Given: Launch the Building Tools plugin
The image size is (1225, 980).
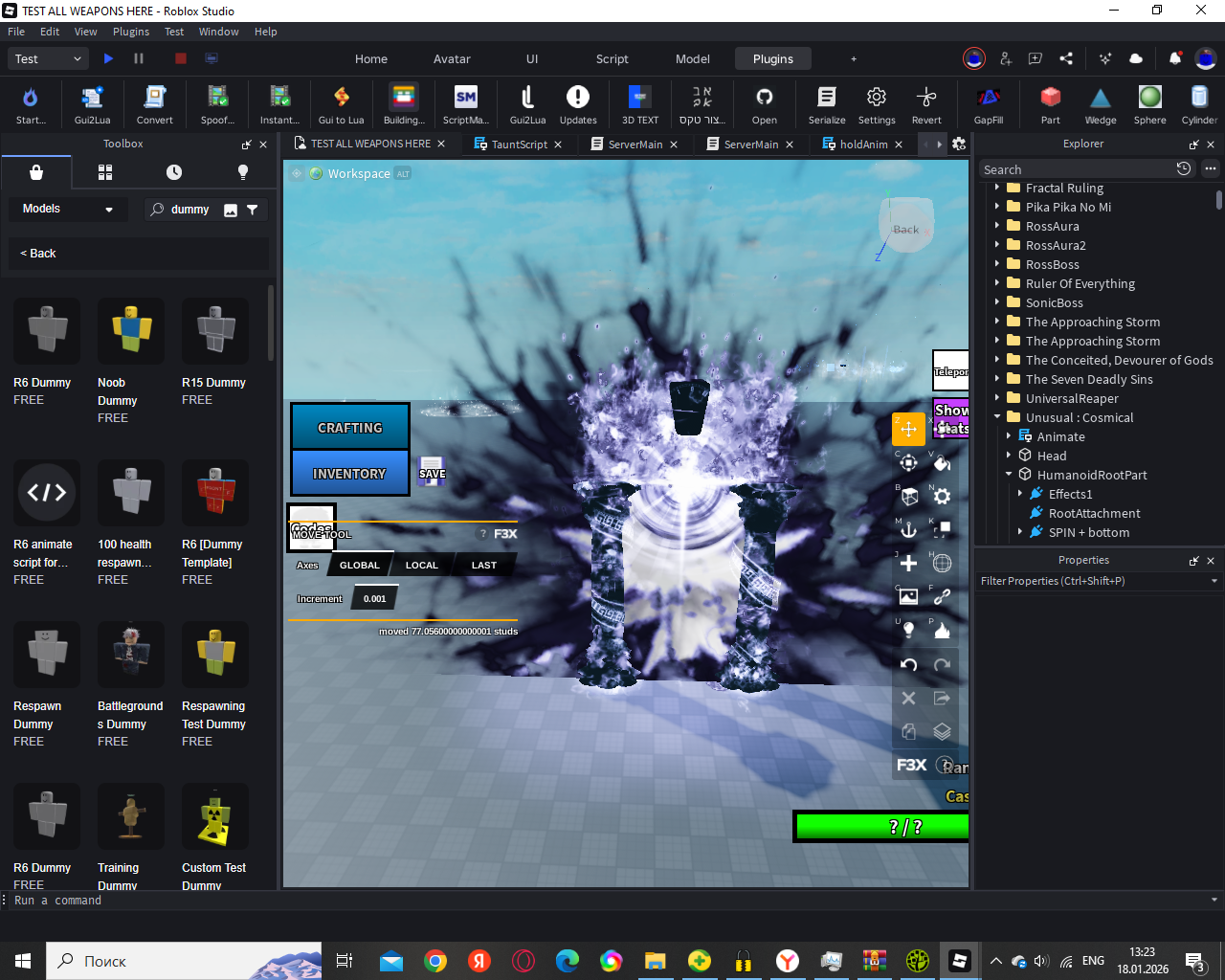Looking at the screenshot, I should tap(404, 104).
